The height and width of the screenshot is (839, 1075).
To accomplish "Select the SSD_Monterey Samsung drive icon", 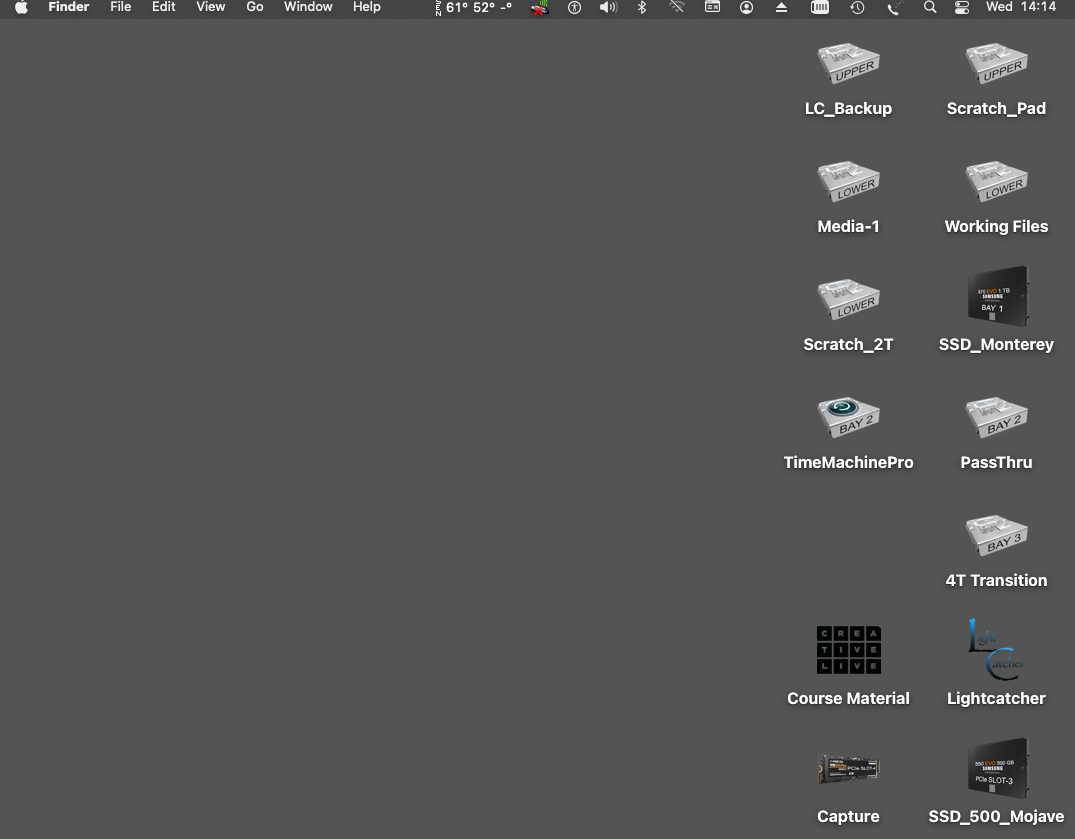I will (998, 296).
